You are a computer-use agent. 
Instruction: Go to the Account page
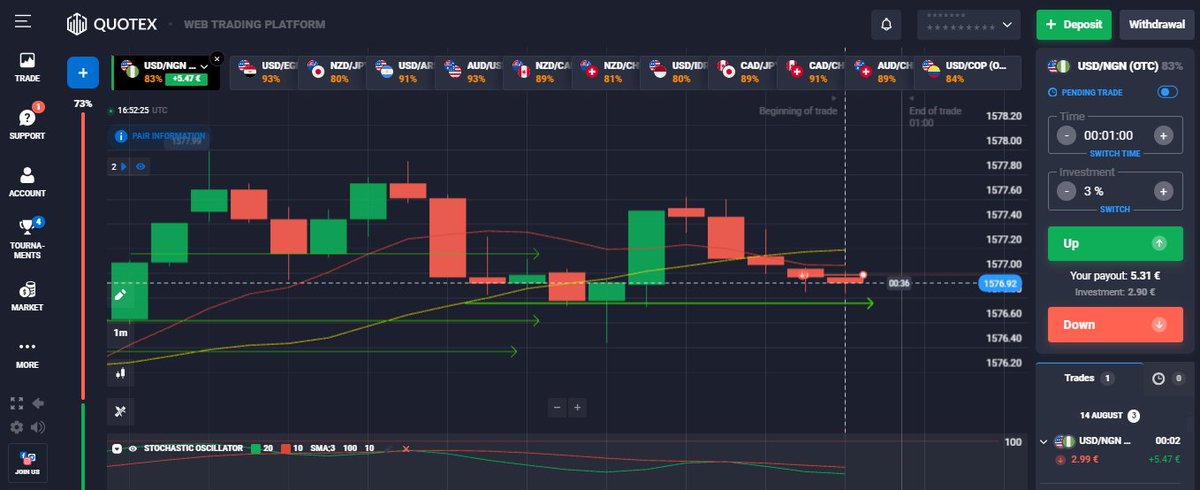pos(27,181)
